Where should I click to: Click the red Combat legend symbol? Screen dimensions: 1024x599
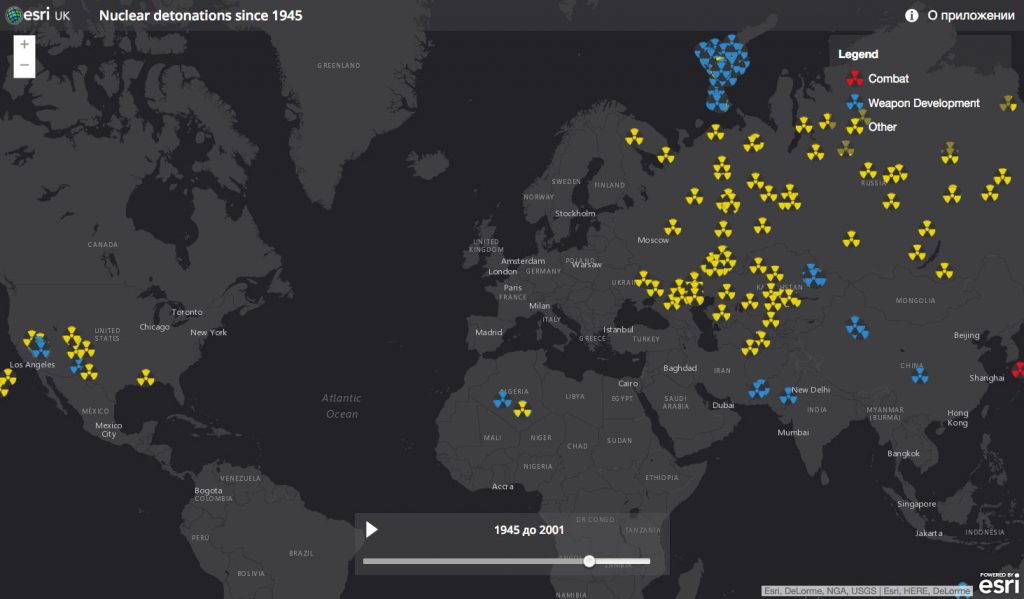tap(854, 78)
